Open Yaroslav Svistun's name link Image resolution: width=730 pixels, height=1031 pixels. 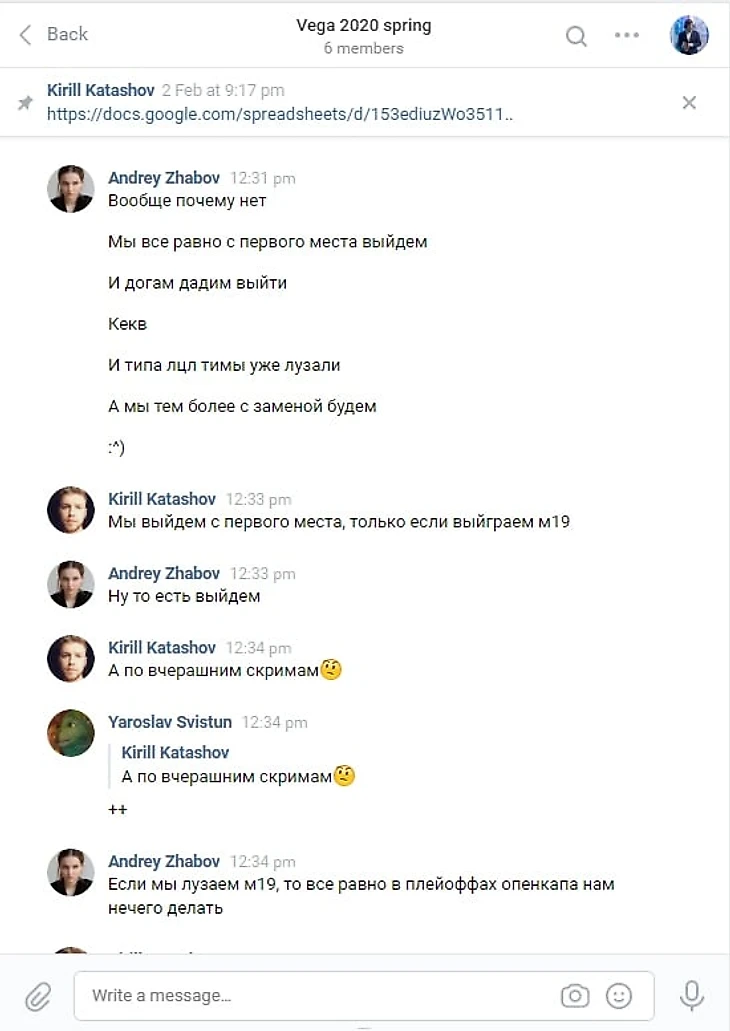(x=170, y=722)
